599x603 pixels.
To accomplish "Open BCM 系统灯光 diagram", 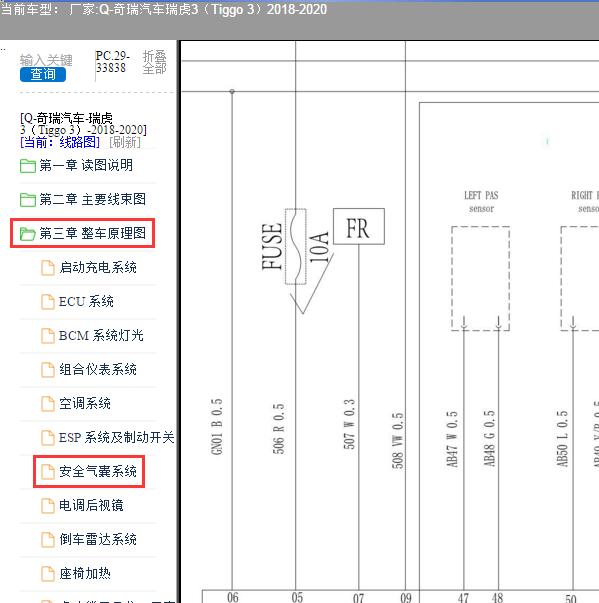I will pos(101,335).
